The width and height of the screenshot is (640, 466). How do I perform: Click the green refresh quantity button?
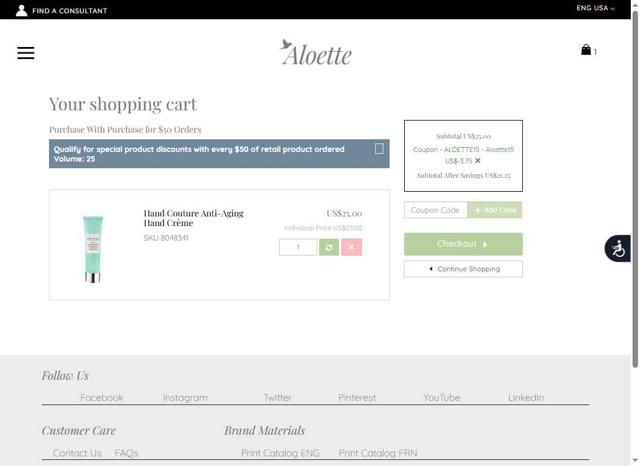tap(329, 247)
